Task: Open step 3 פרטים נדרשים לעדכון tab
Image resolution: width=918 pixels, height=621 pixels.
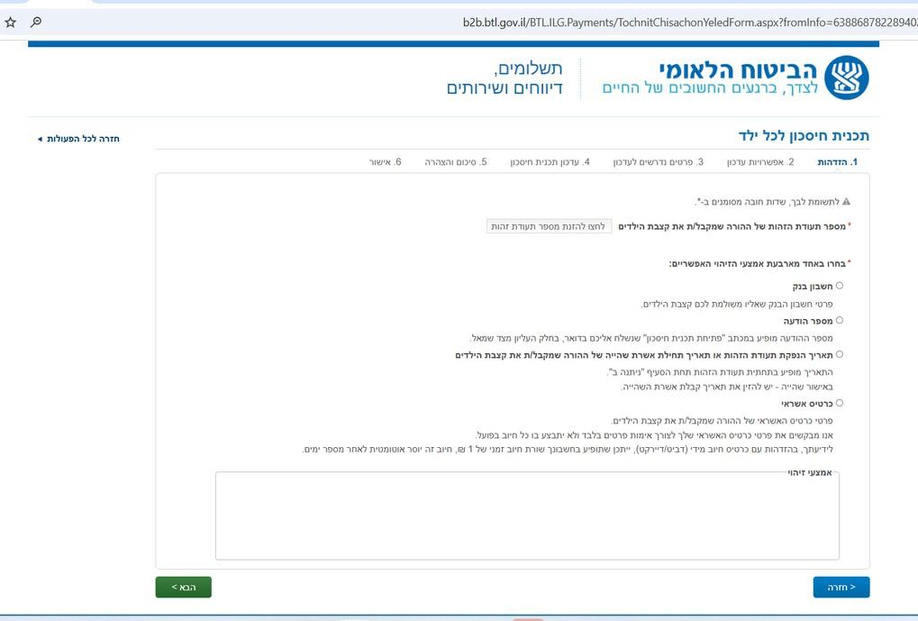Action: [658, 162]
